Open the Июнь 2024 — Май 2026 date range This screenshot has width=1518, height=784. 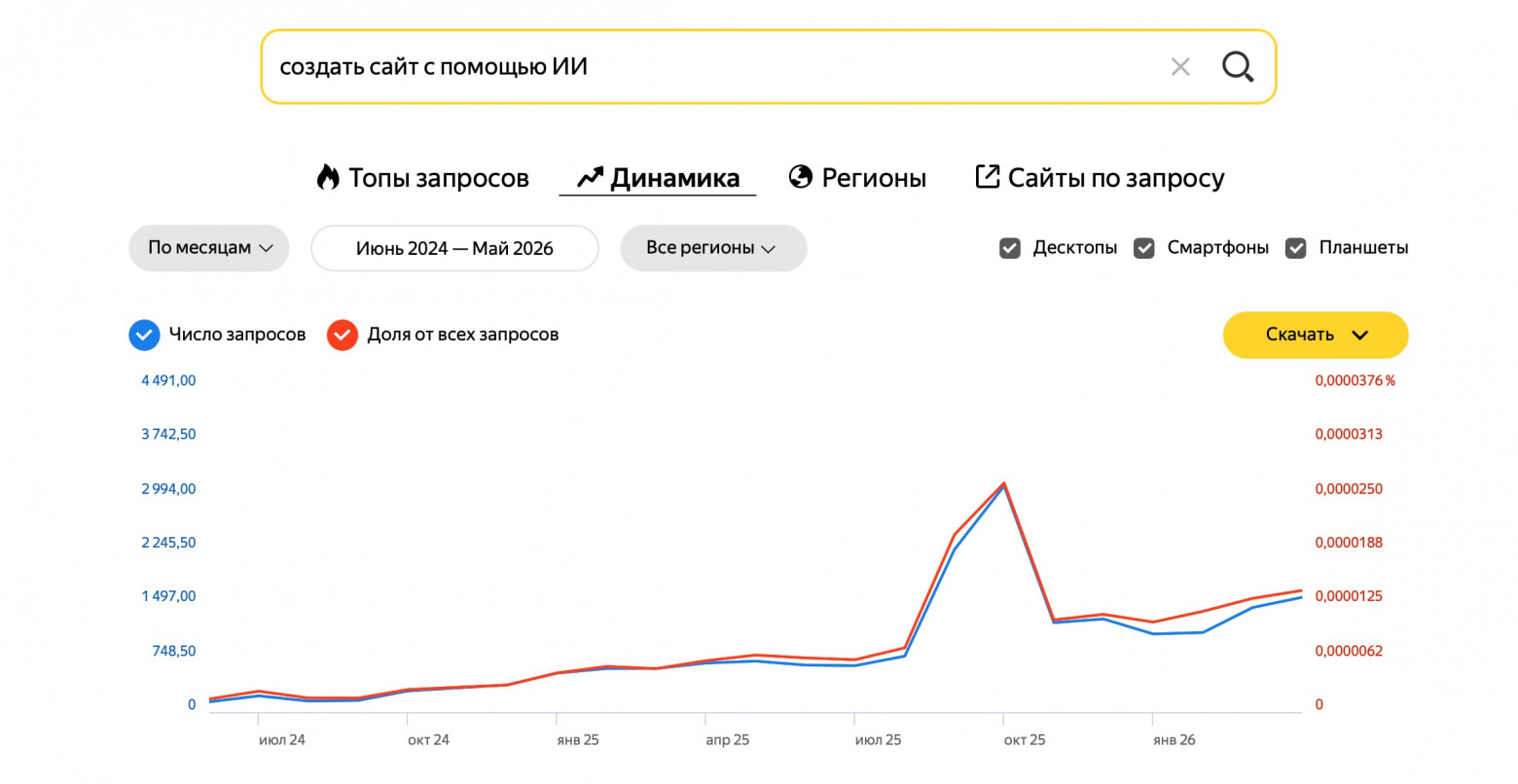point(454,248)
